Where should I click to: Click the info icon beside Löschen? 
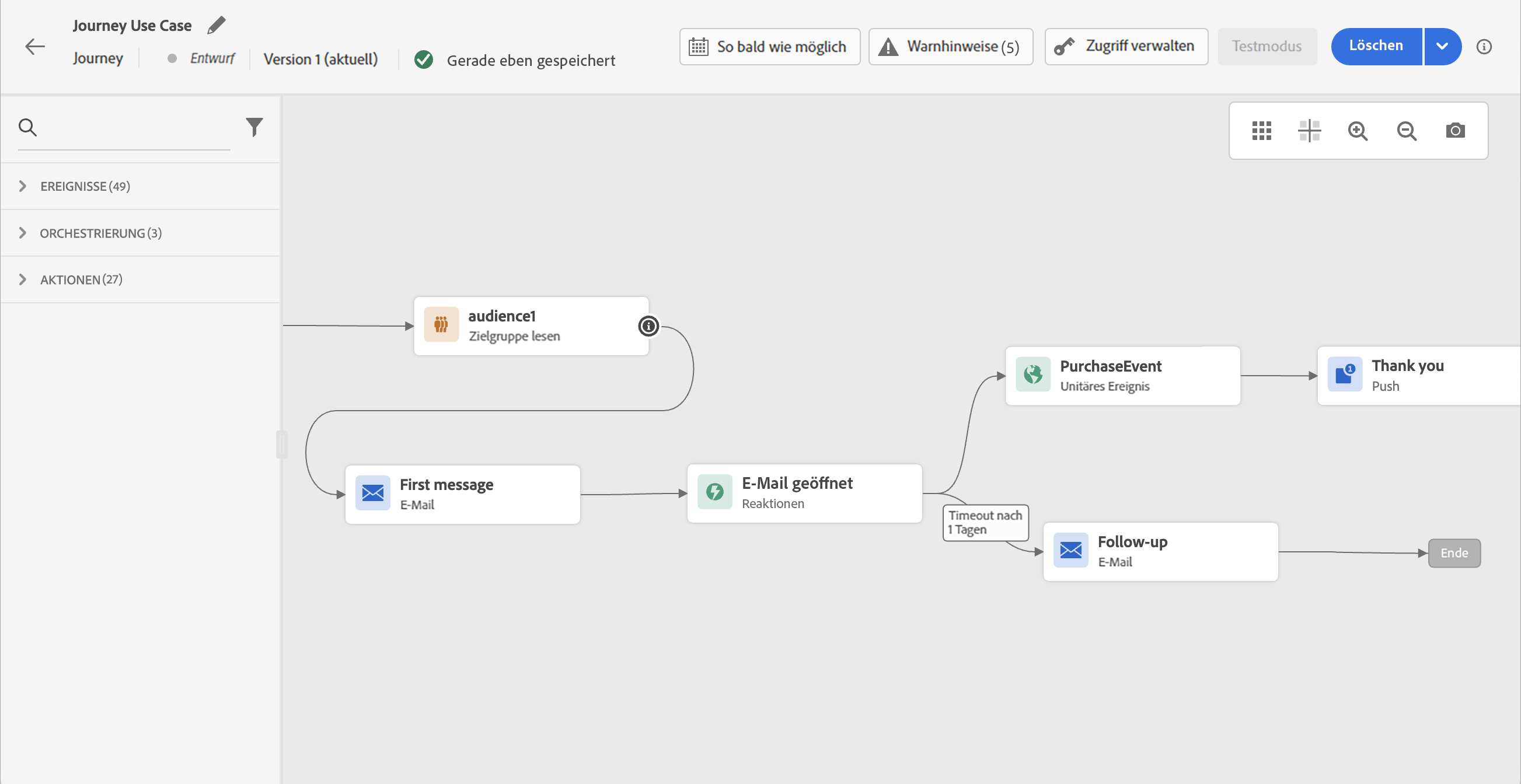click(x=1483, y=47)
